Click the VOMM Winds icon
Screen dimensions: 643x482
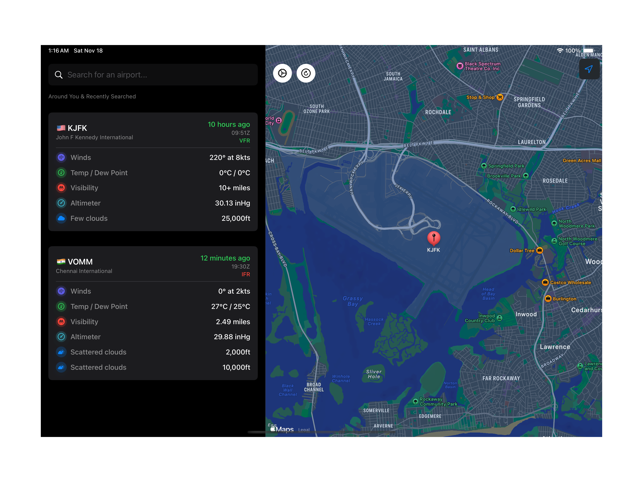(x=61, y=291)
